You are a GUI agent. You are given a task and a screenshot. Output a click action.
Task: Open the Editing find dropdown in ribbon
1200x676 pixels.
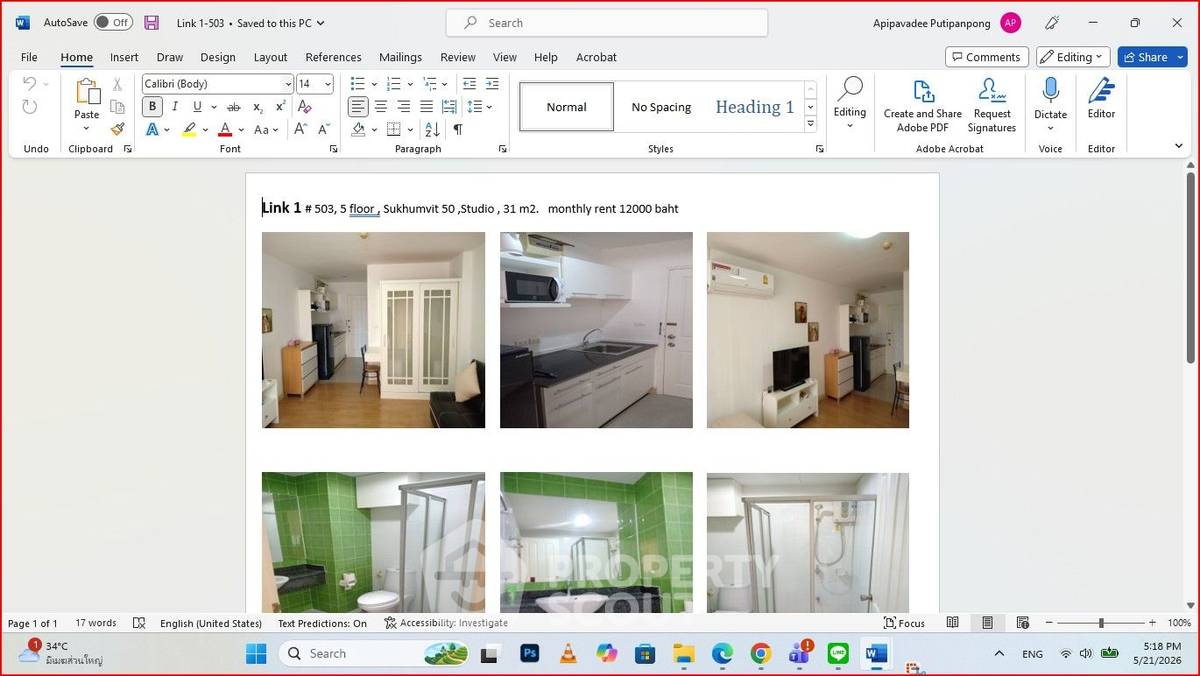point(850,103)
